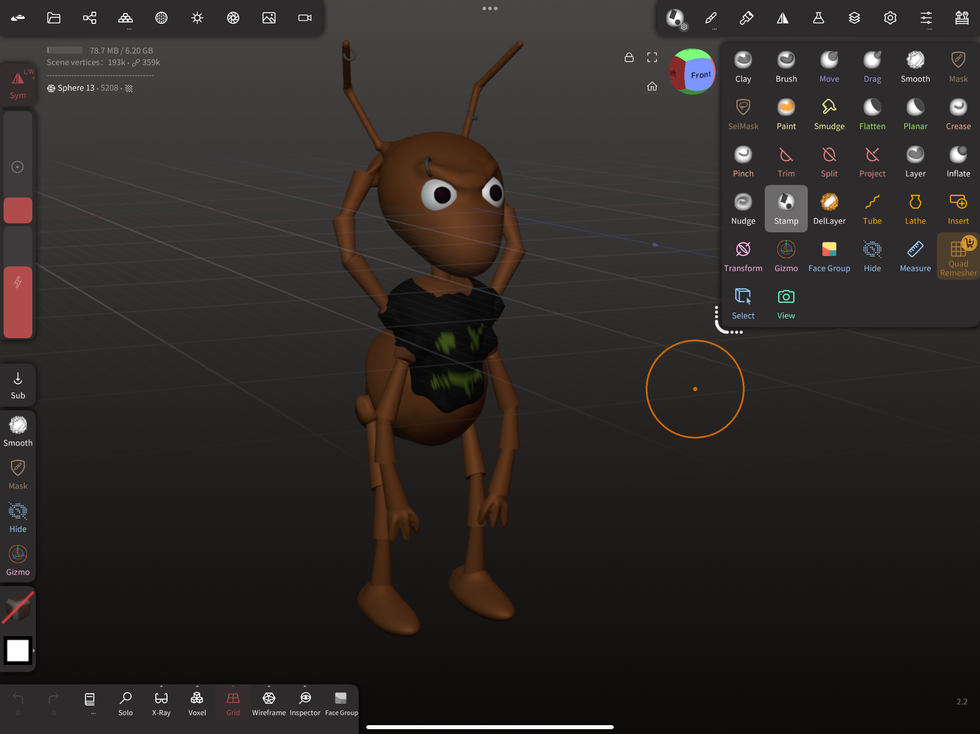The image size is (980, 734).
Task: Select the Project tool
Action: [872, 161]
